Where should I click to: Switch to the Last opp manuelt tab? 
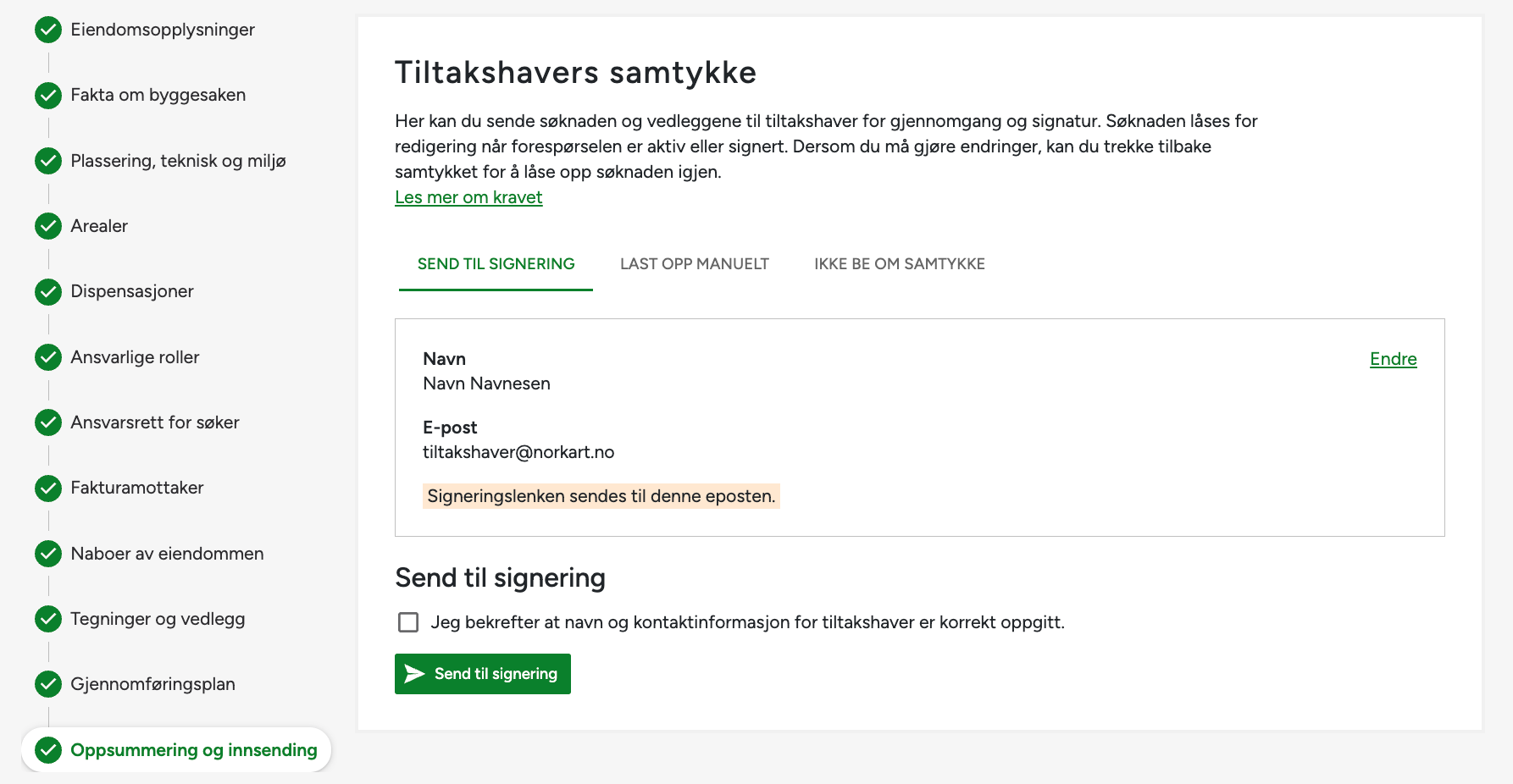(695, 264)
